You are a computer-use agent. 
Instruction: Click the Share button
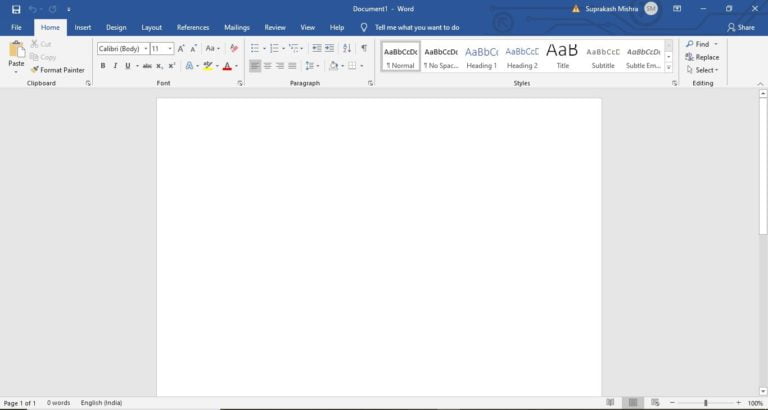pyautogui.click(x=741, y=27)
